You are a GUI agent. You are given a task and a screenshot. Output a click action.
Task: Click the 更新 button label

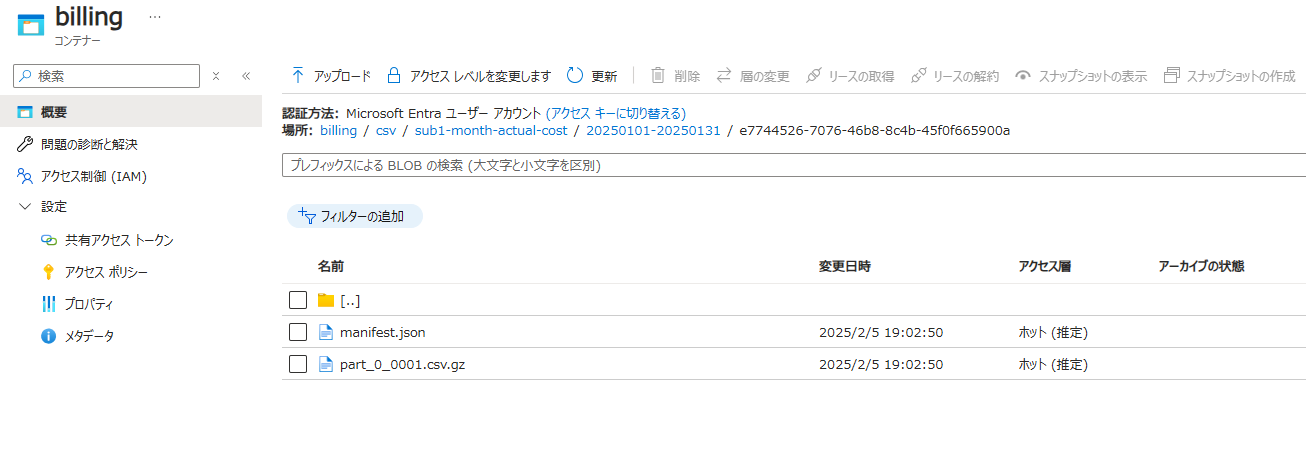point(604,76)
